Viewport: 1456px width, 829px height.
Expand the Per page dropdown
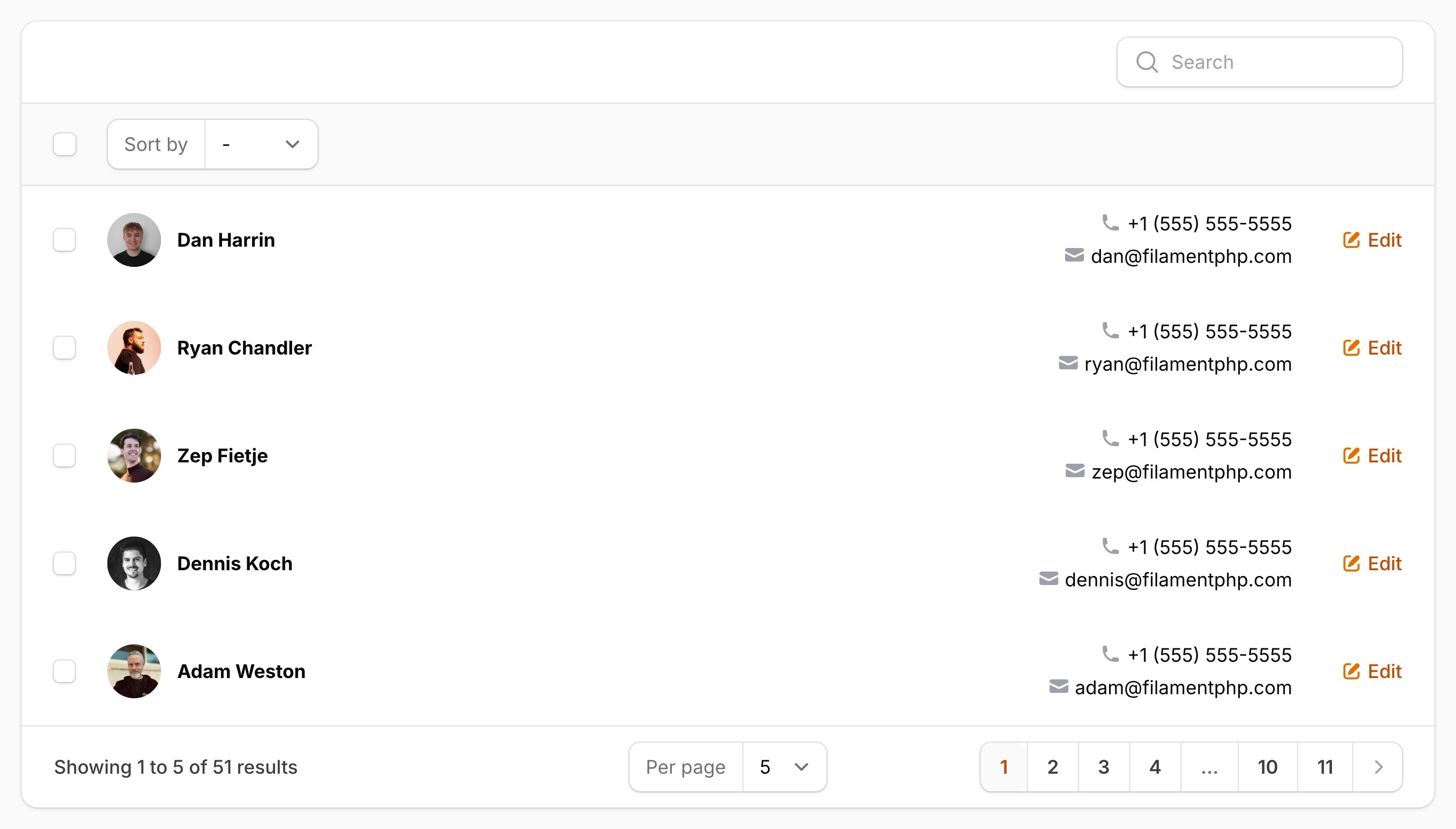pos(784,767)
